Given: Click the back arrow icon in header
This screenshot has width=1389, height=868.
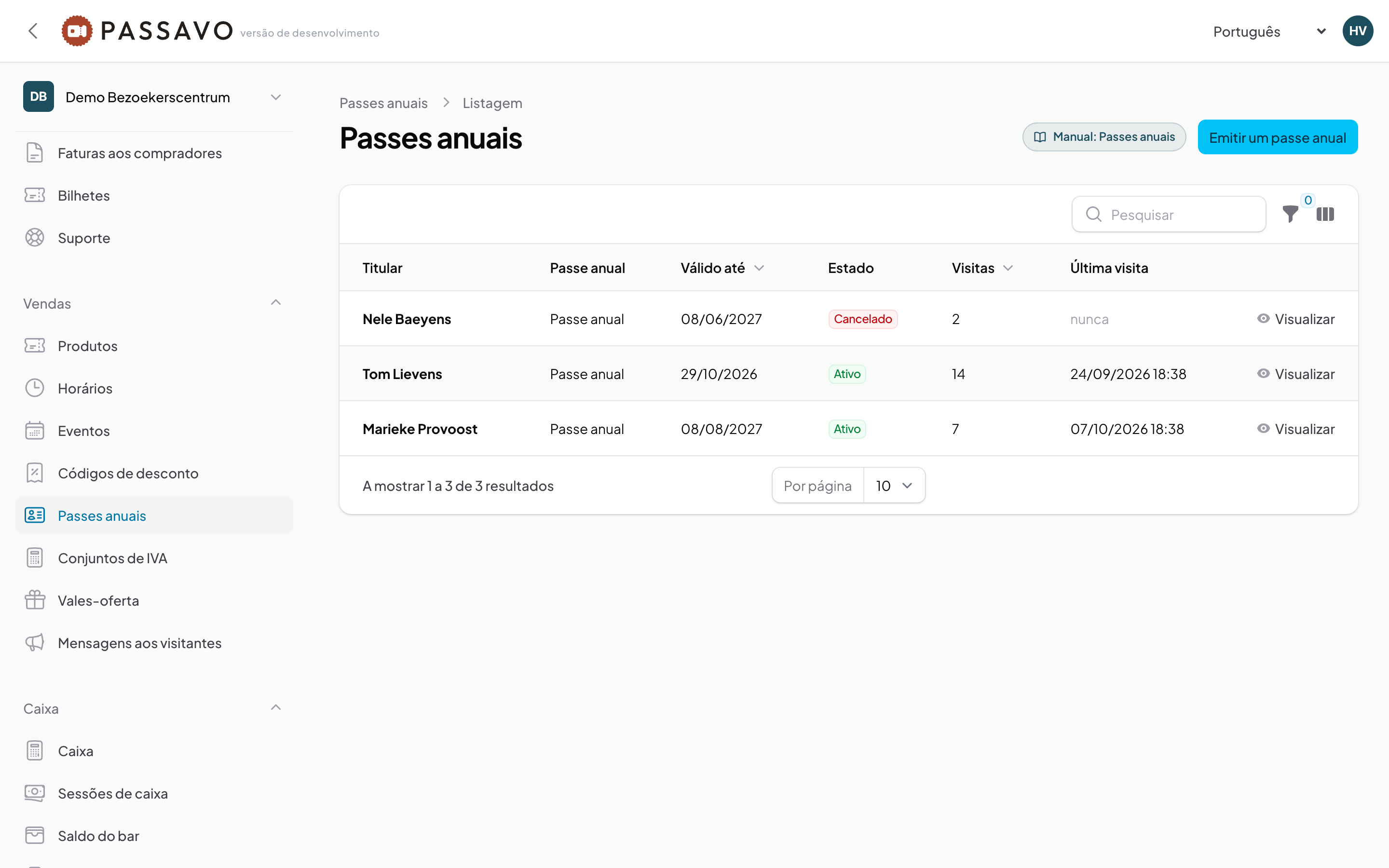Looking at the screenshot, I should pos(33,31).
